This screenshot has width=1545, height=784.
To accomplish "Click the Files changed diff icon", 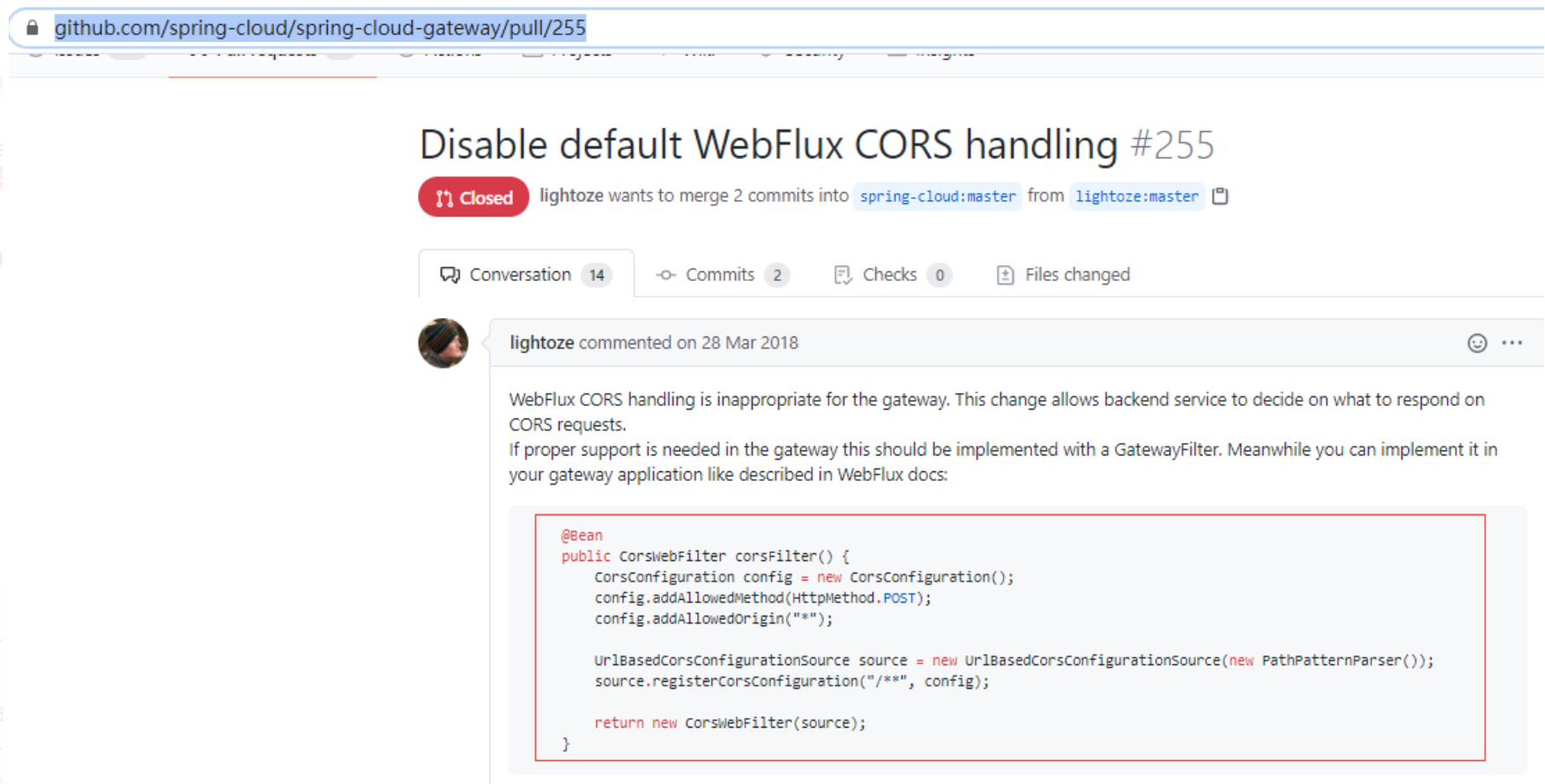I will click(x=1005, y=275).
